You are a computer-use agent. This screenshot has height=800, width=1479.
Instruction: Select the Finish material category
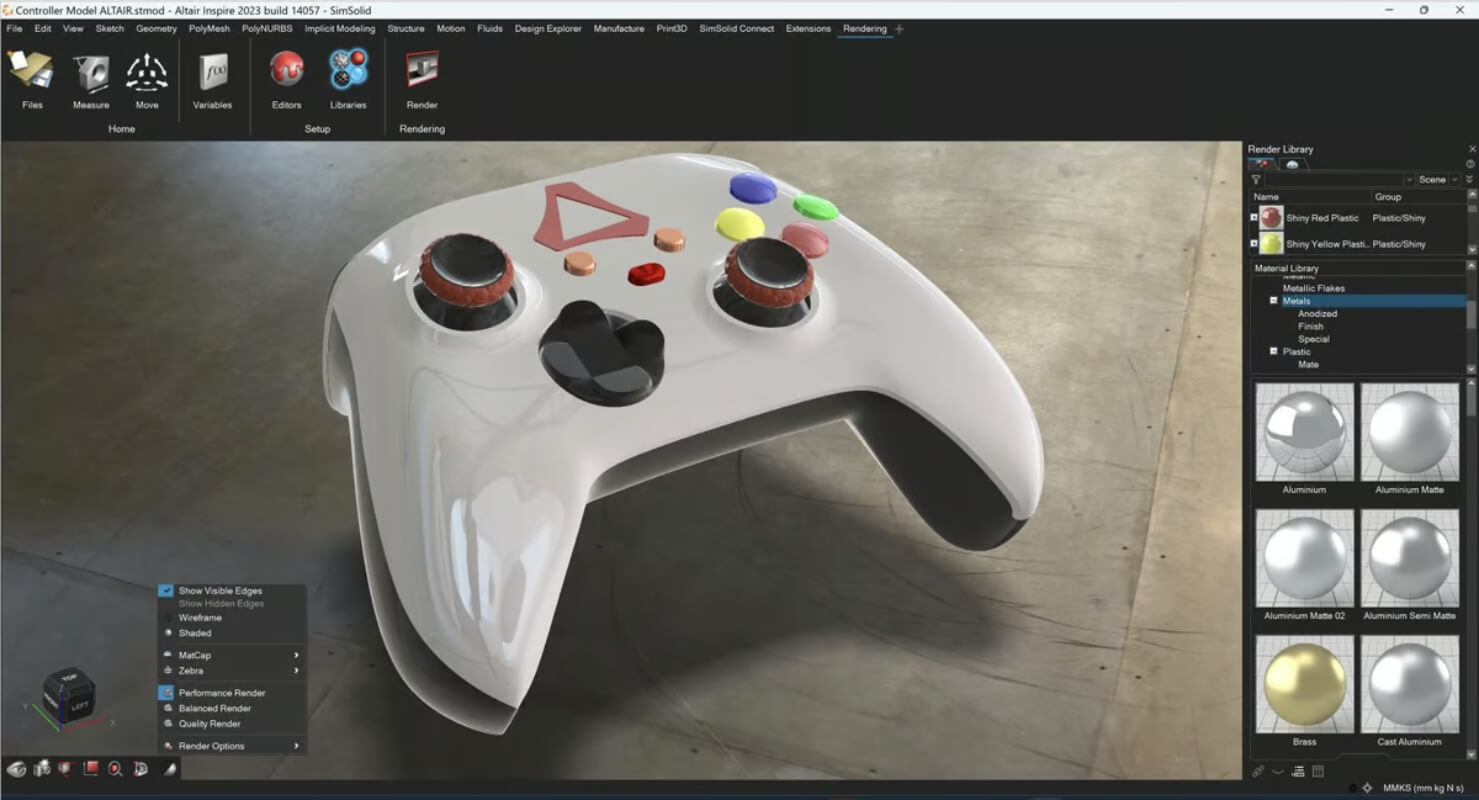1310,327
